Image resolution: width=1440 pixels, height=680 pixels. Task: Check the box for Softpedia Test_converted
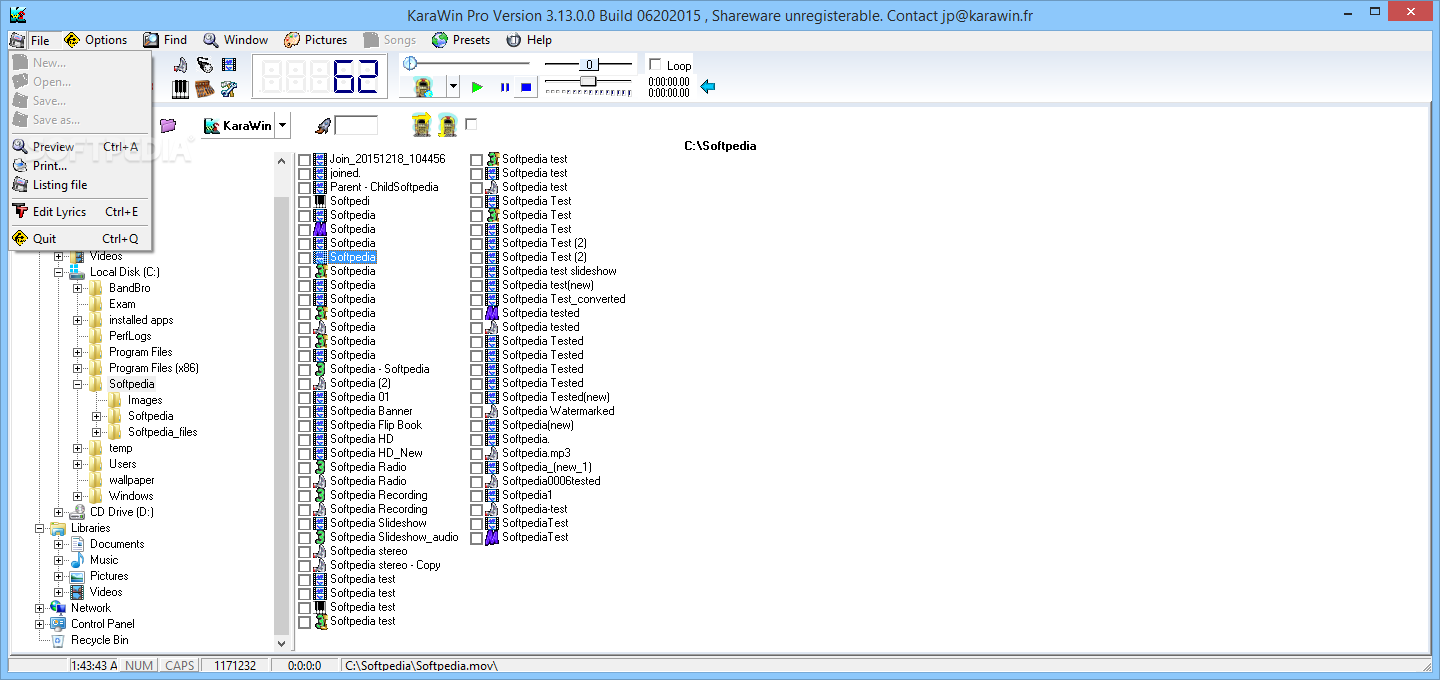[476, 300]
